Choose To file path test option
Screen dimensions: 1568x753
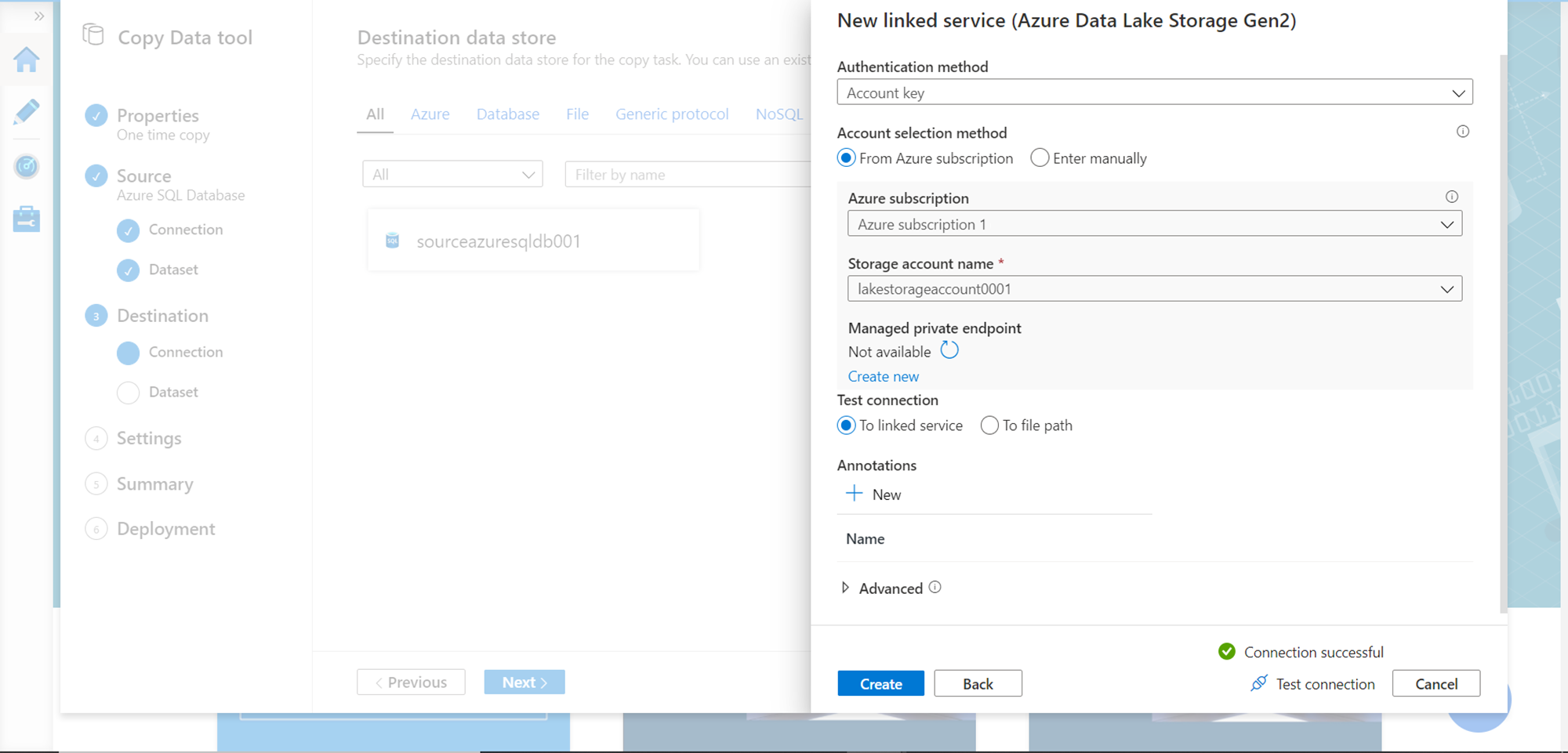(989, 425)
